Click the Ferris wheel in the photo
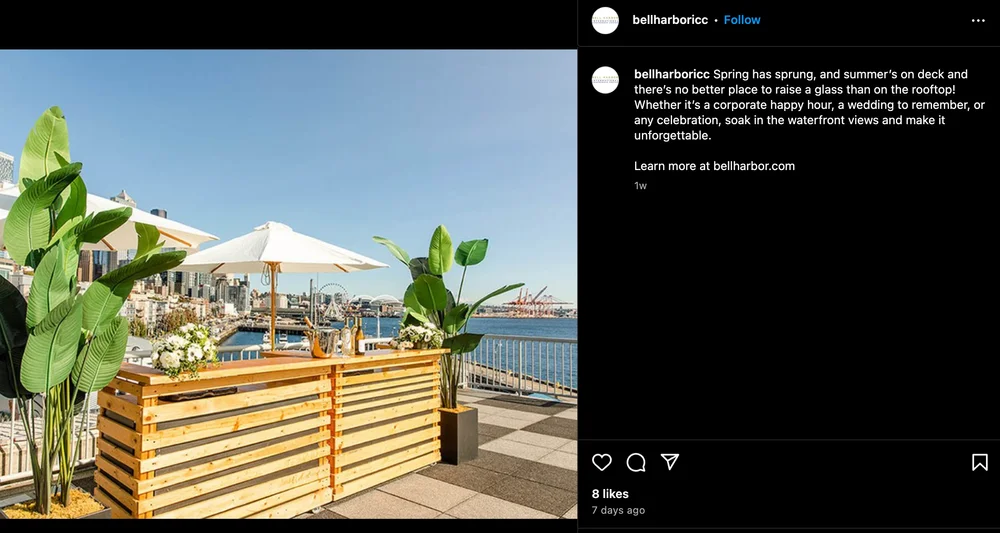 pos(332,301)
